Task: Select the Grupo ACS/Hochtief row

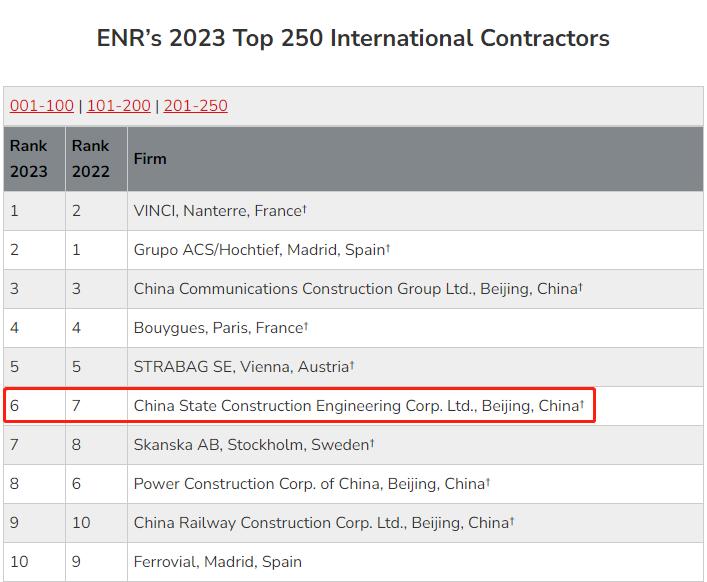Action: click(261, 250)
